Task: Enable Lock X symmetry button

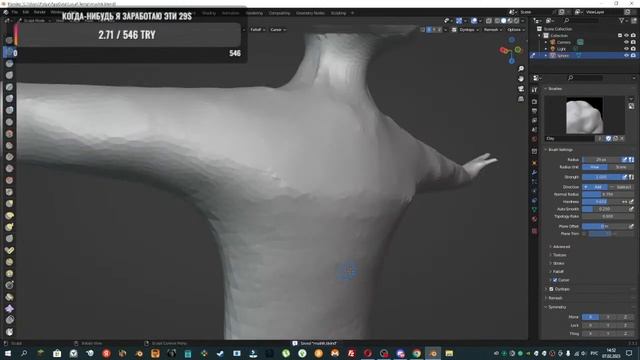Action: 590,325
